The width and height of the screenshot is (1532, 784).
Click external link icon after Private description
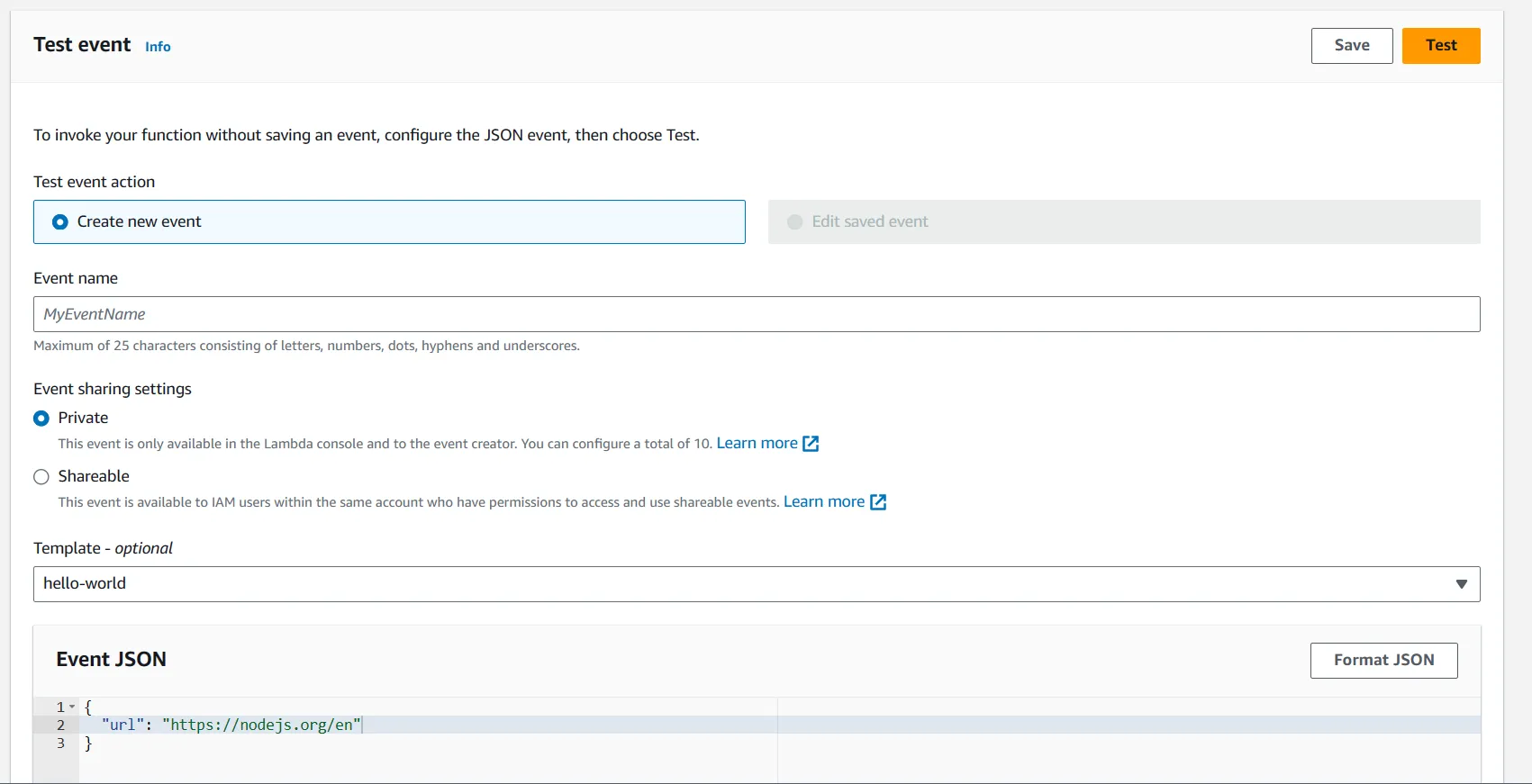[811, 444]
